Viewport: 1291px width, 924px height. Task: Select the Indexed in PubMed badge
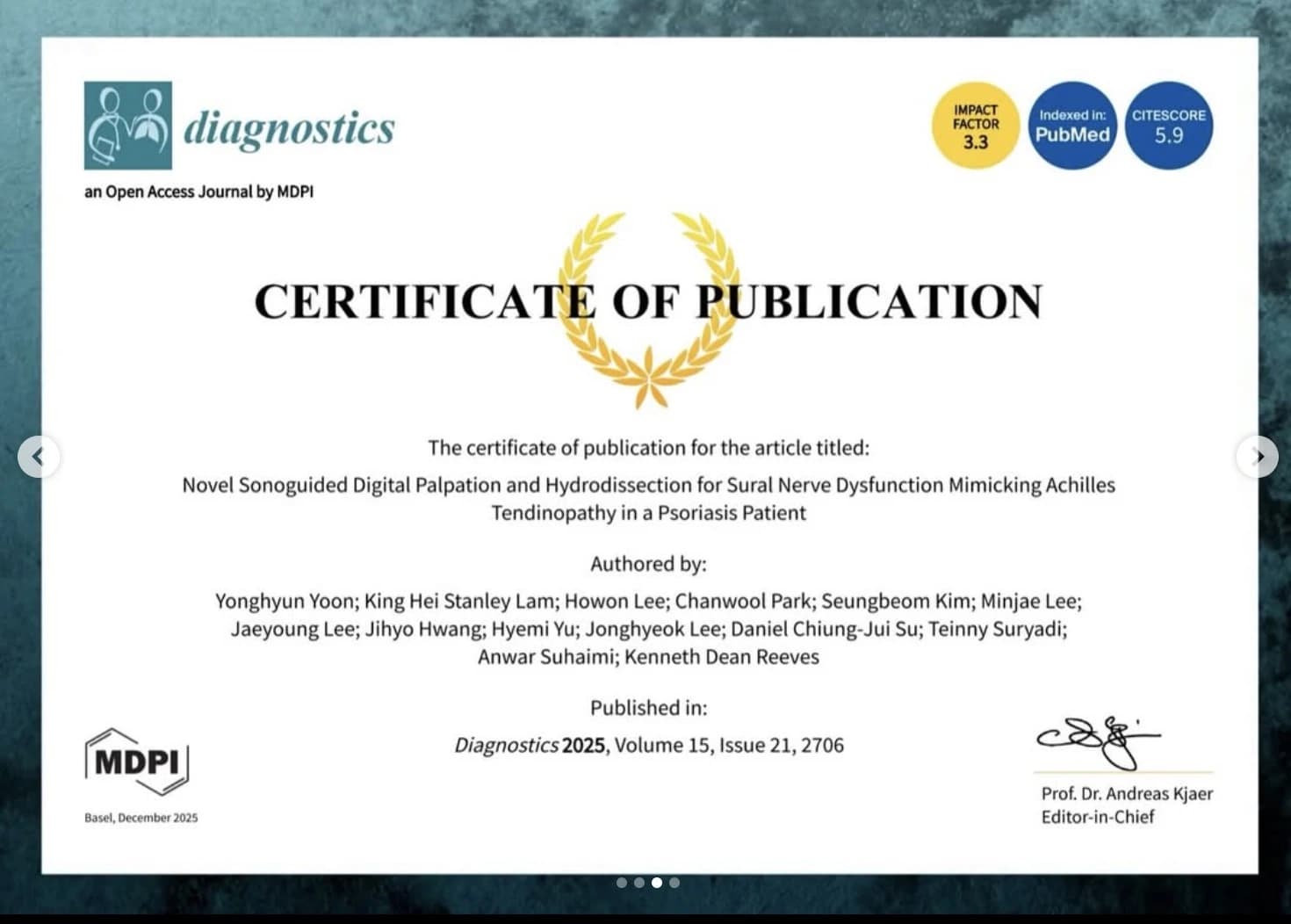pyautogui.click(x=1072, y=126)
